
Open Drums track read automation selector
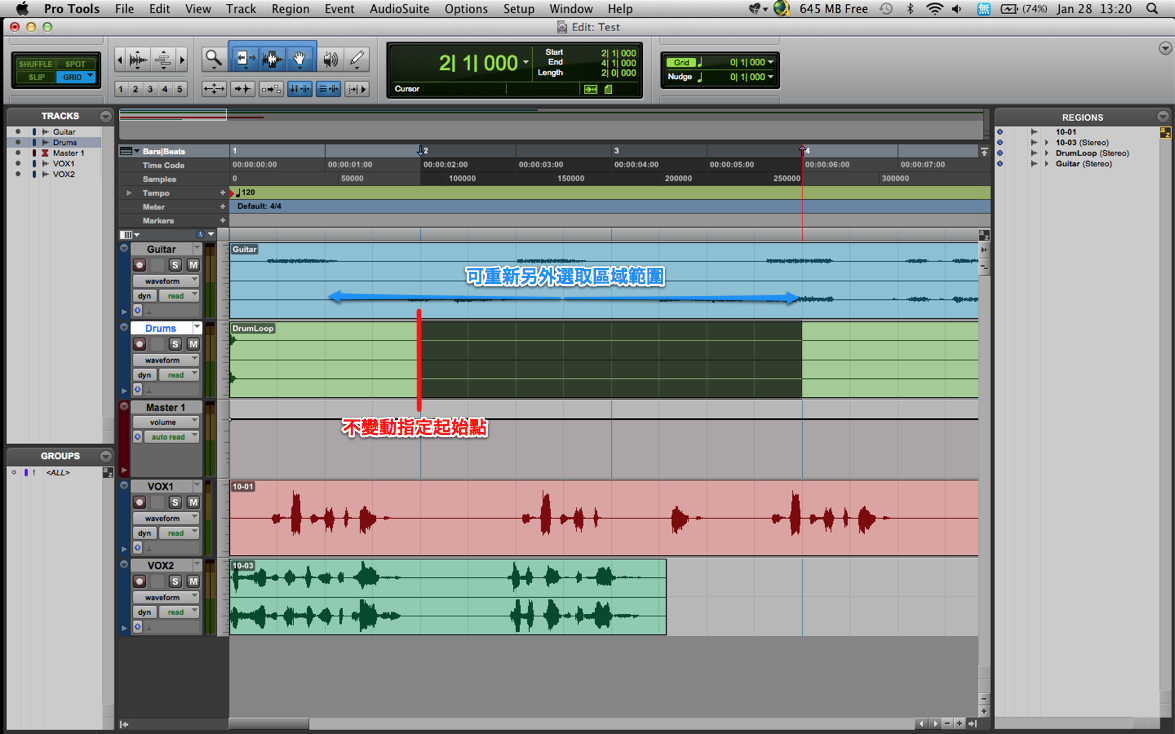(x=178, y=375)
